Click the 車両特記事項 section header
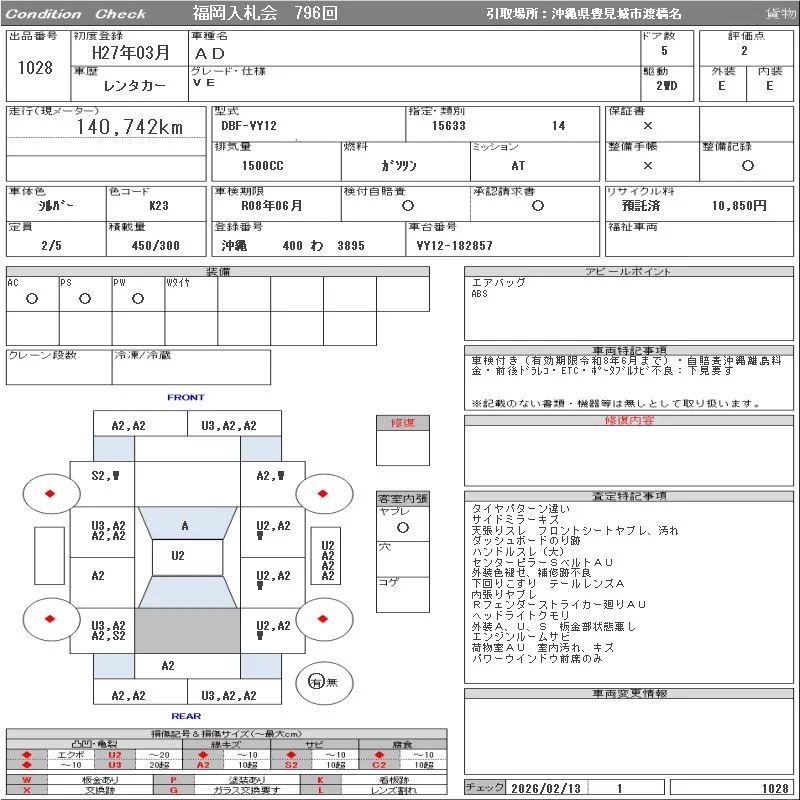Image resolution: width=800 pixels, height=800 pixels. [629, 350]
